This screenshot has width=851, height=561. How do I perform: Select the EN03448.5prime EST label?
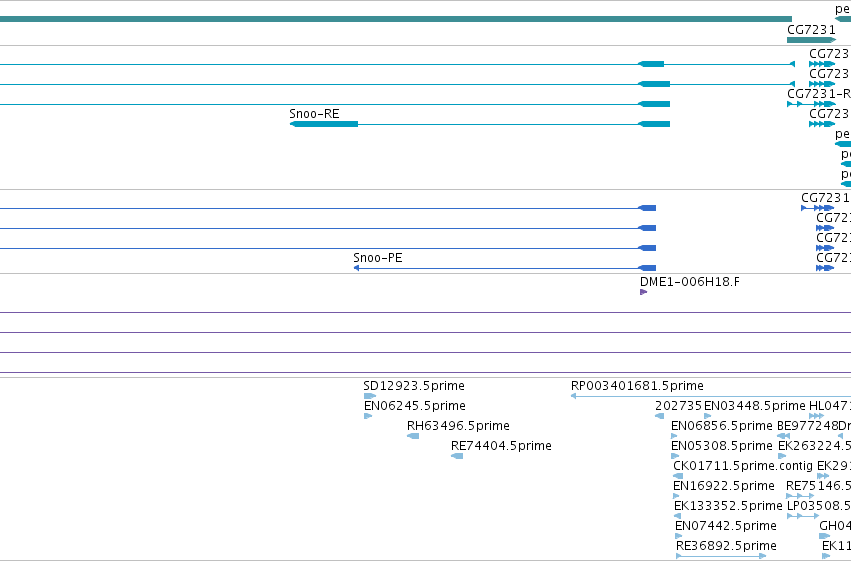tap(754, 406)
